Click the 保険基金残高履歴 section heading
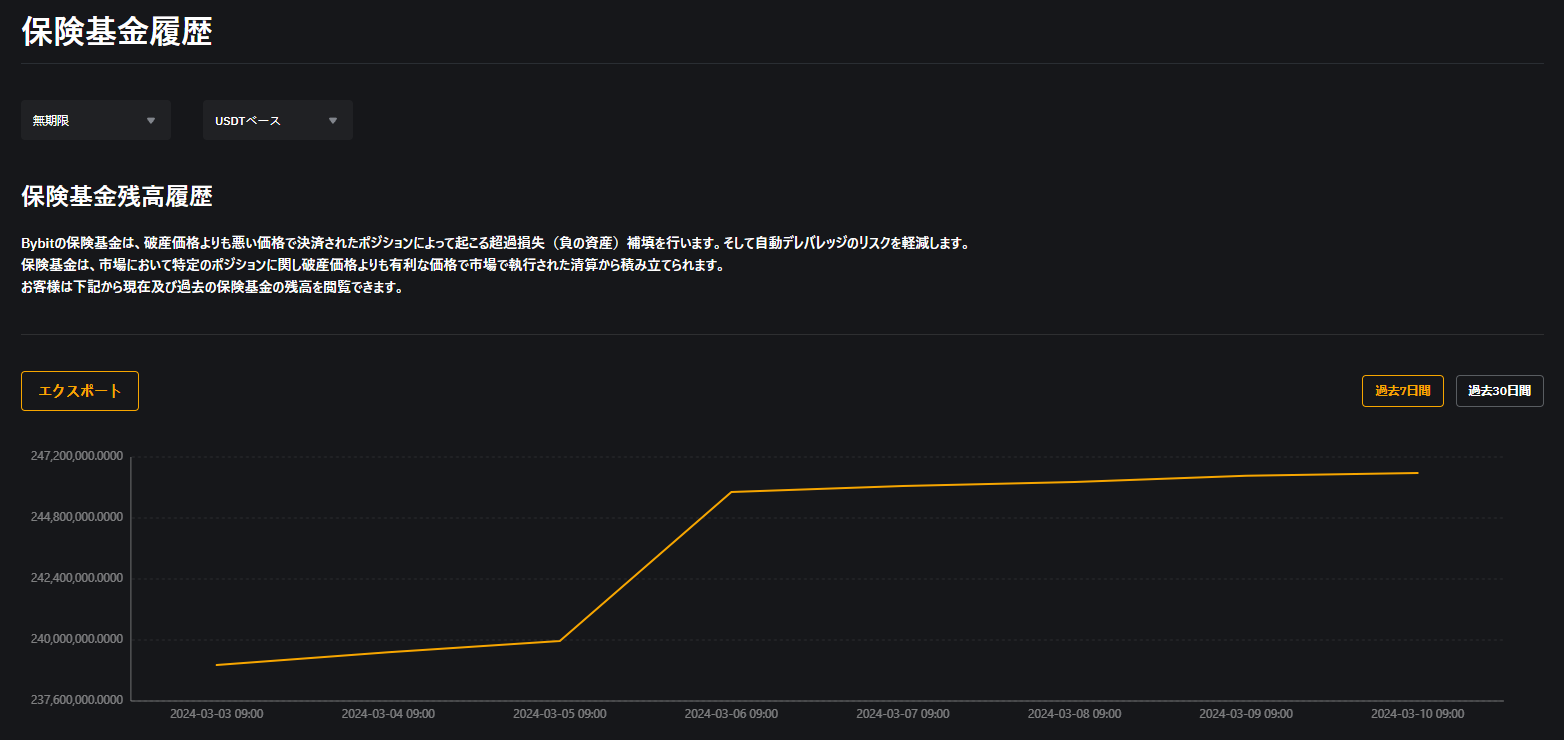 click(116, 196)
